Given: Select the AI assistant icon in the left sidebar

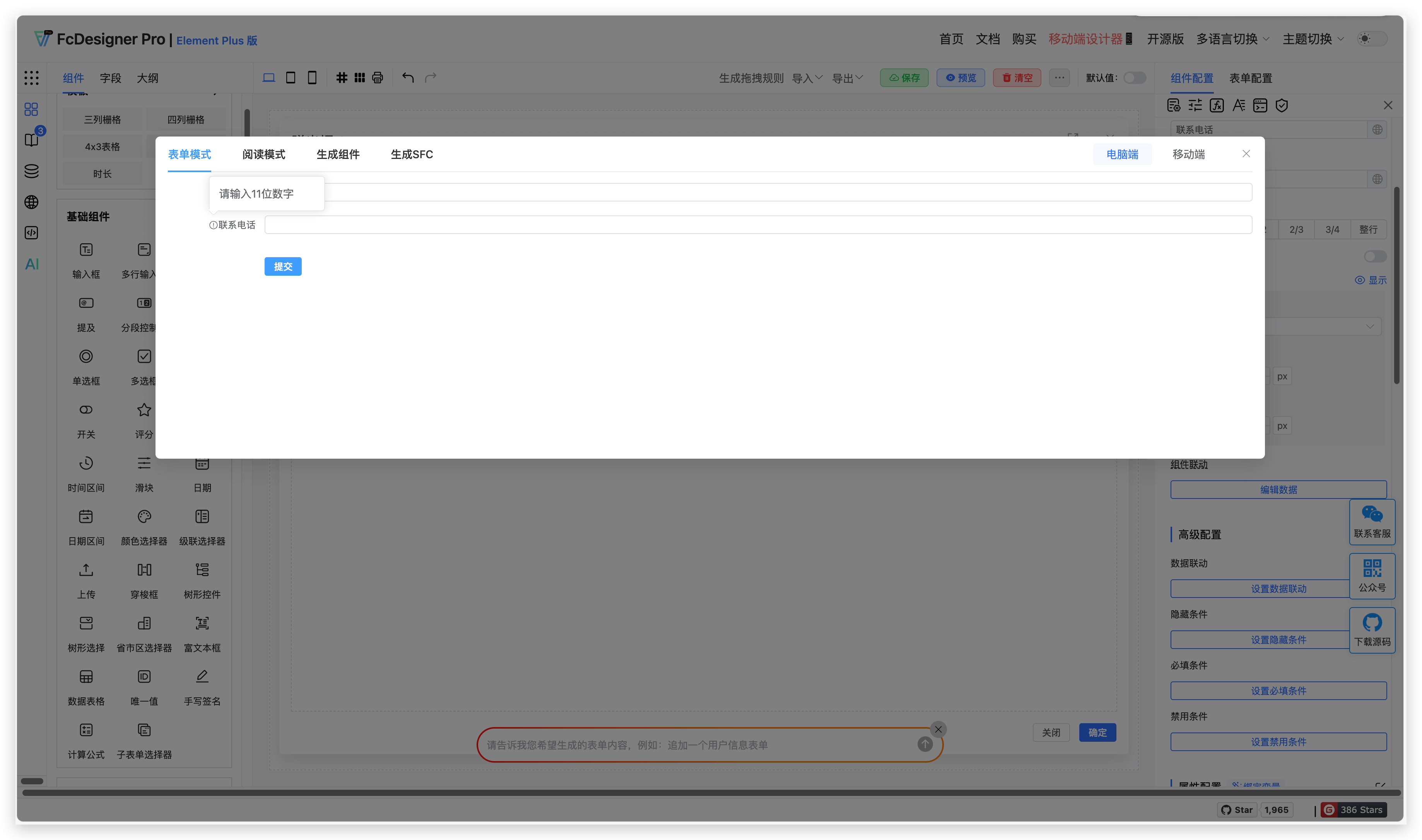Looking at the screenshot, I should coord(31,264).
